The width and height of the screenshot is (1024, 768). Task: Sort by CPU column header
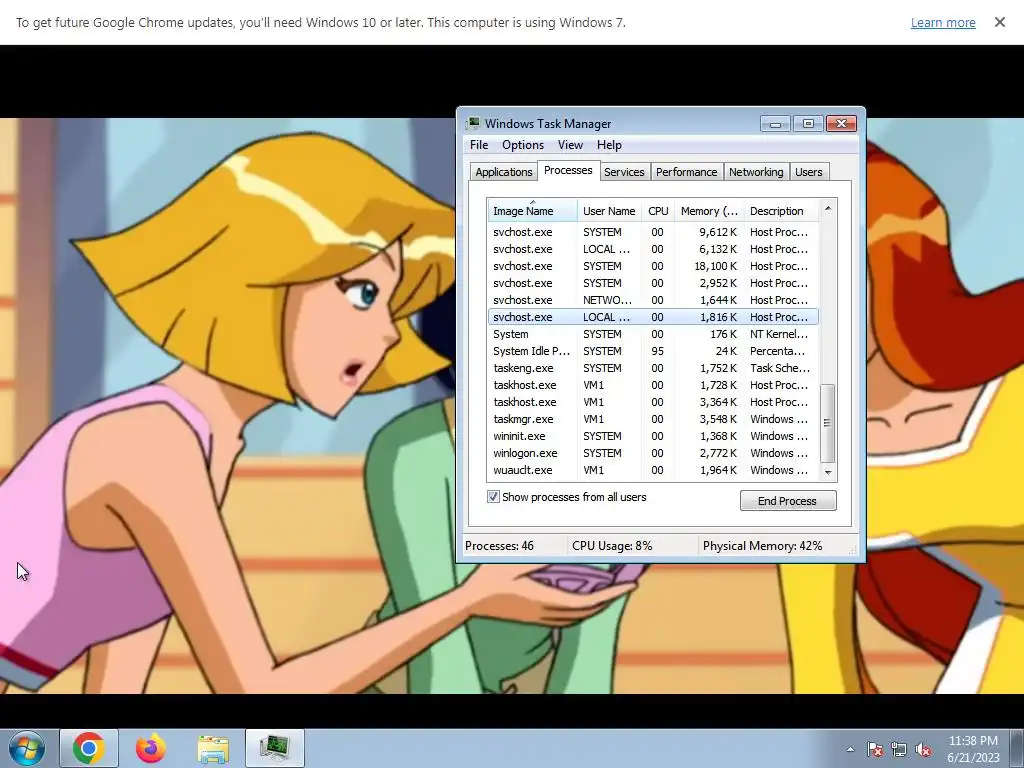tap(658, 211)
